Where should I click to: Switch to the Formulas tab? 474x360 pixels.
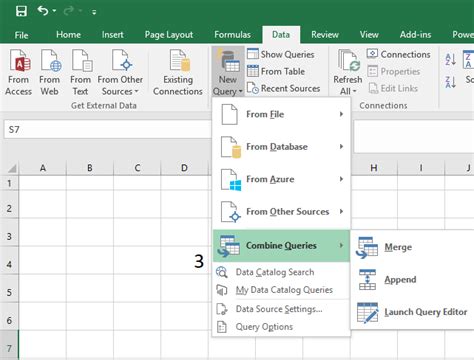(x=232, y=35)
